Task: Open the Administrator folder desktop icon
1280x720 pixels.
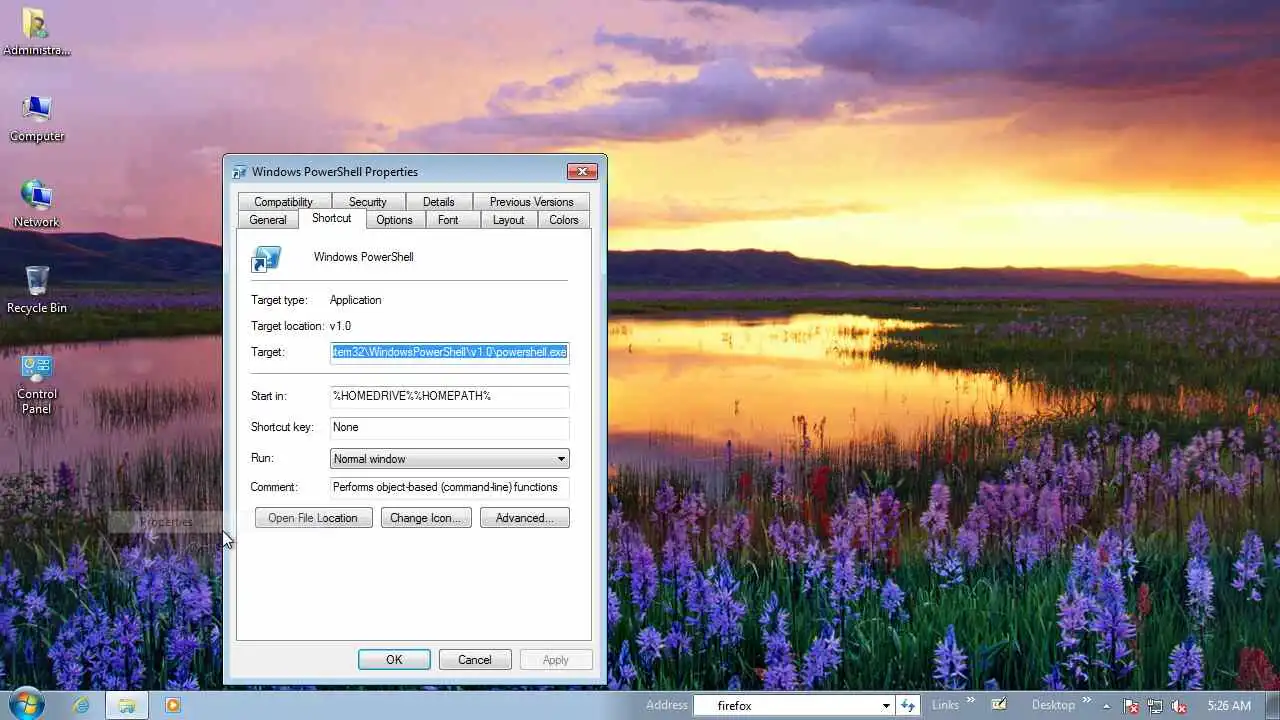Action: (x=36, y=32)
